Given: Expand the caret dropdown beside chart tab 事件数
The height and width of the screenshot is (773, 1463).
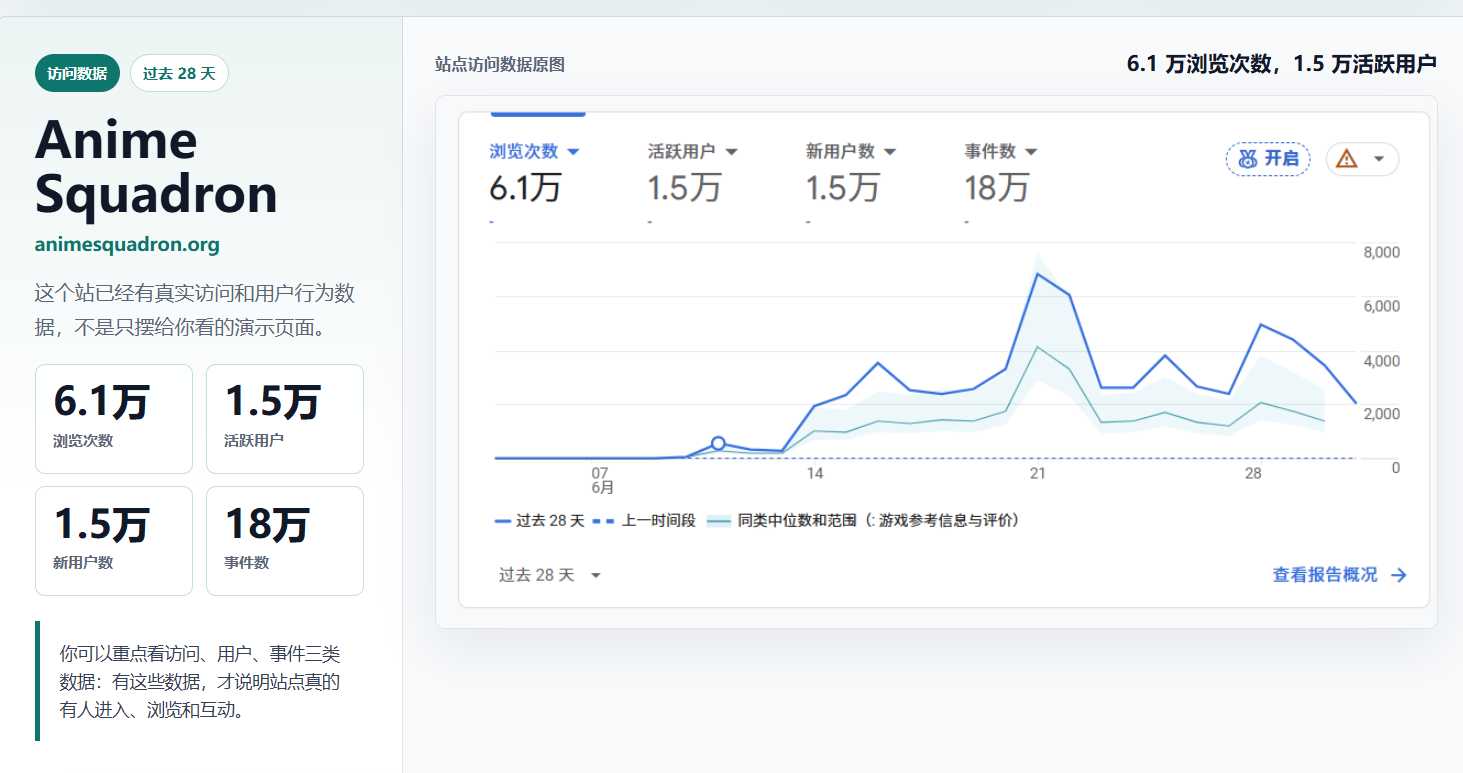Looking at the screenshot, I should pos(1031,152).
